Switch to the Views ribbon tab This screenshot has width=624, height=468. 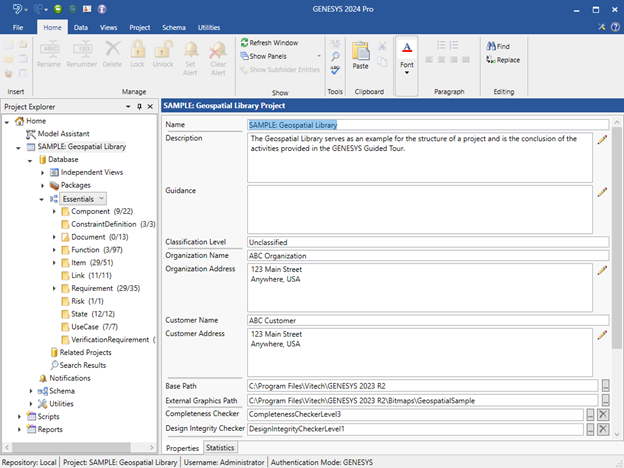coord(109,27)
